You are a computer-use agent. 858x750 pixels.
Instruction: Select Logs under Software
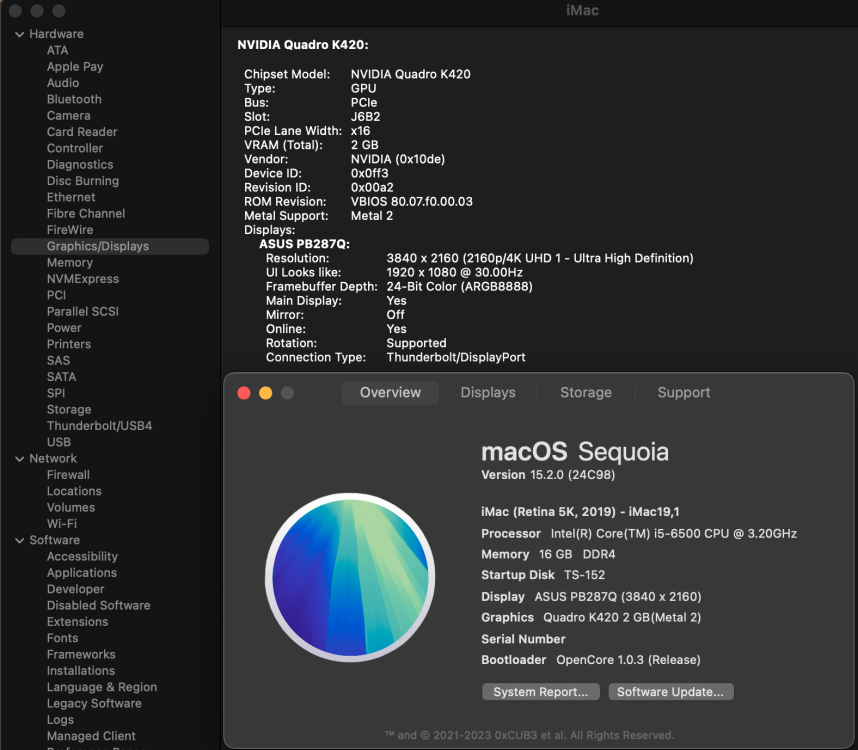click(60, 720)
